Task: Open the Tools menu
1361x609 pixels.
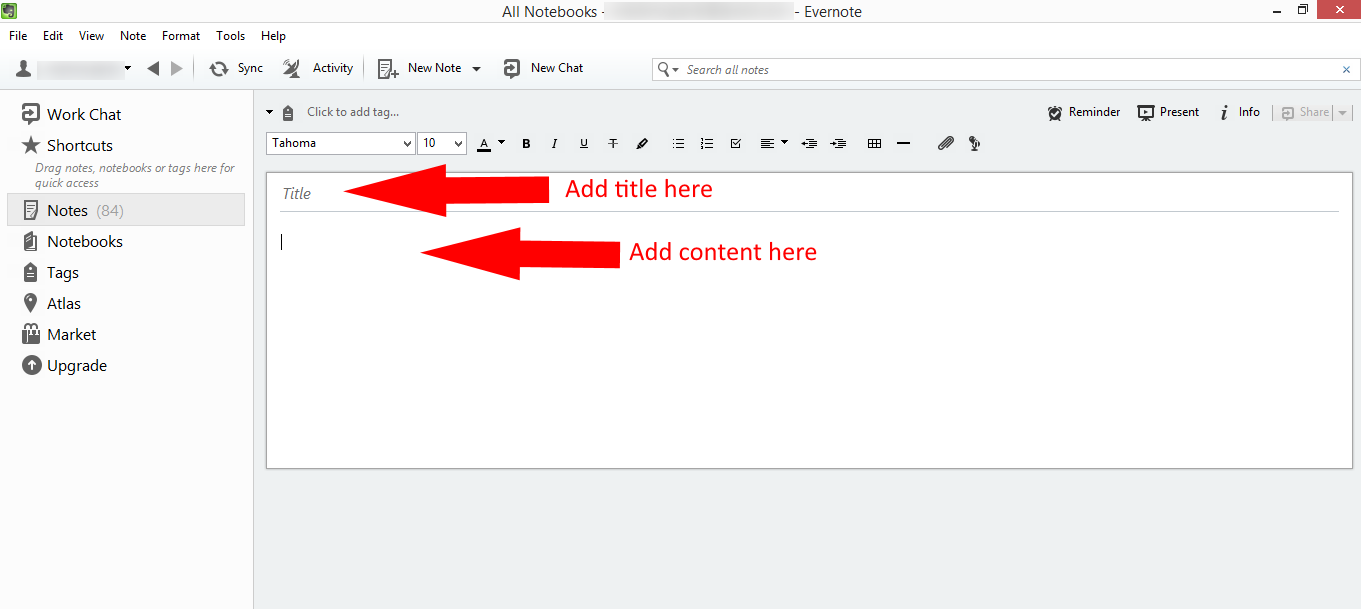Action: [x=230, y=35]
